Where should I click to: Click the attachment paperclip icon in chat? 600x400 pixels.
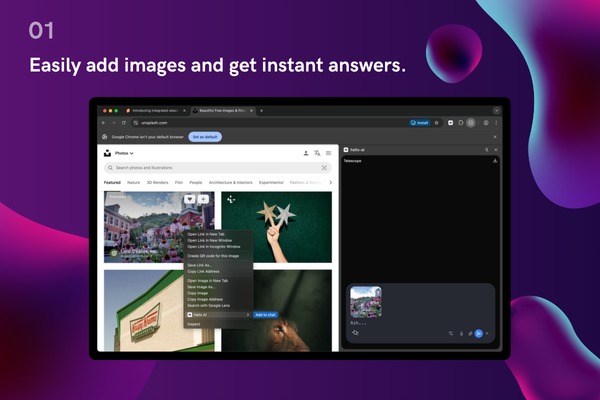tap(470, 334)
